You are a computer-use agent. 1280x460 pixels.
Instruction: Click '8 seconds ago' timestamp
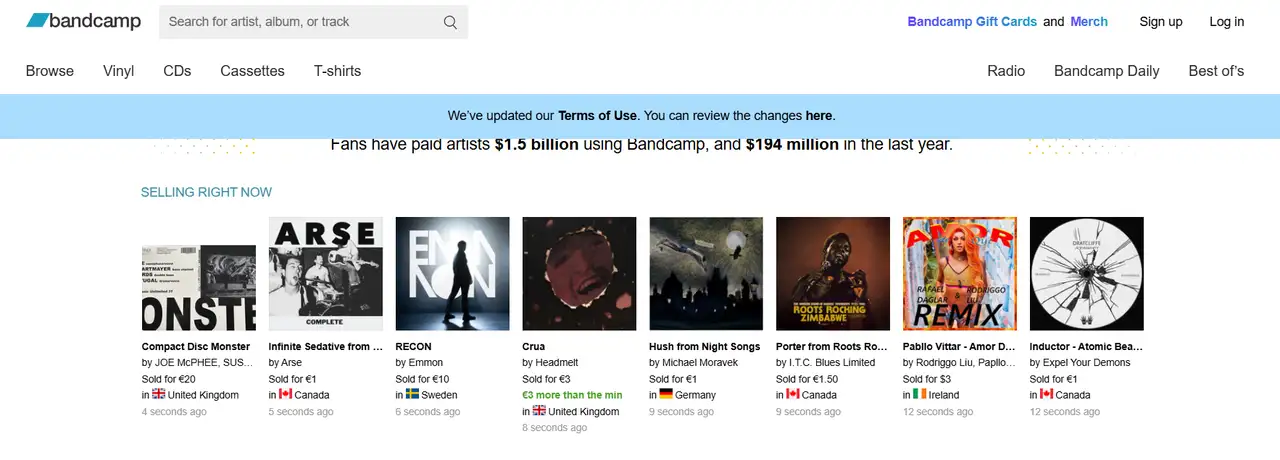point(555,428)
